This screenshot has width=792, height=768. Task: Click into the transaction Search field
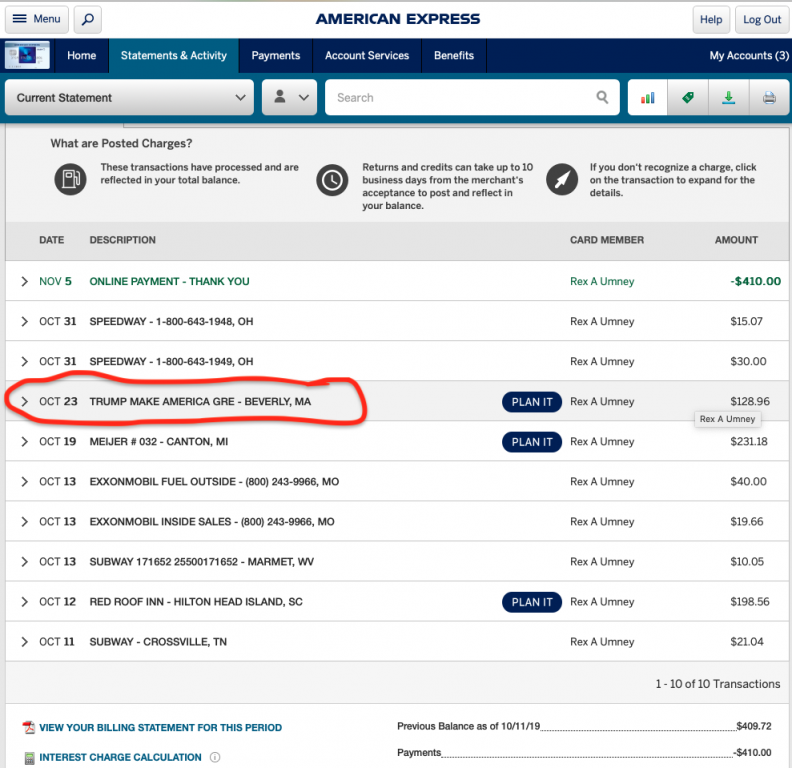click(460, 98)
